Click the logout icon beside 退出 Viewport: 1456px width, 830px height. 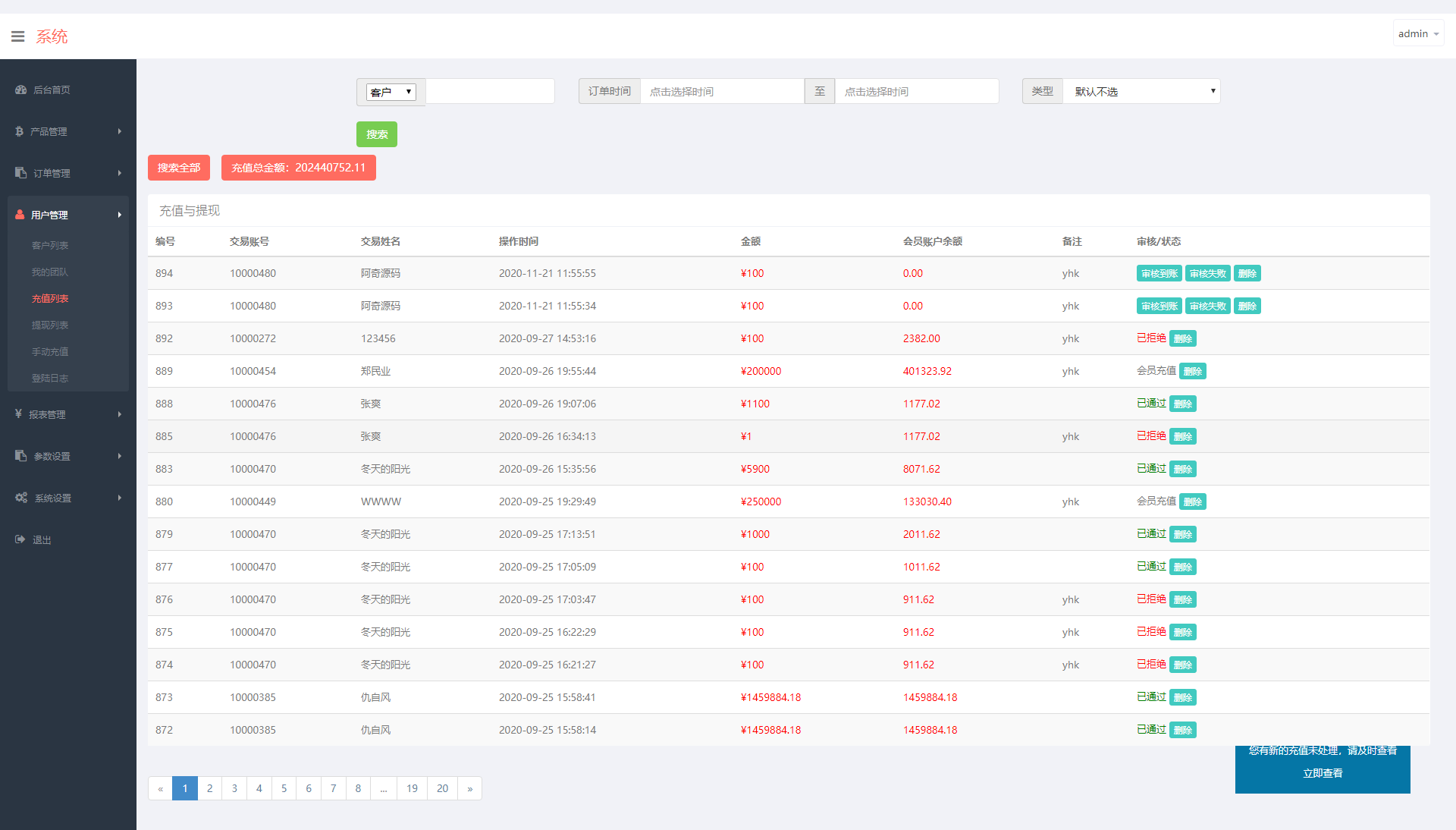point(20,539)
